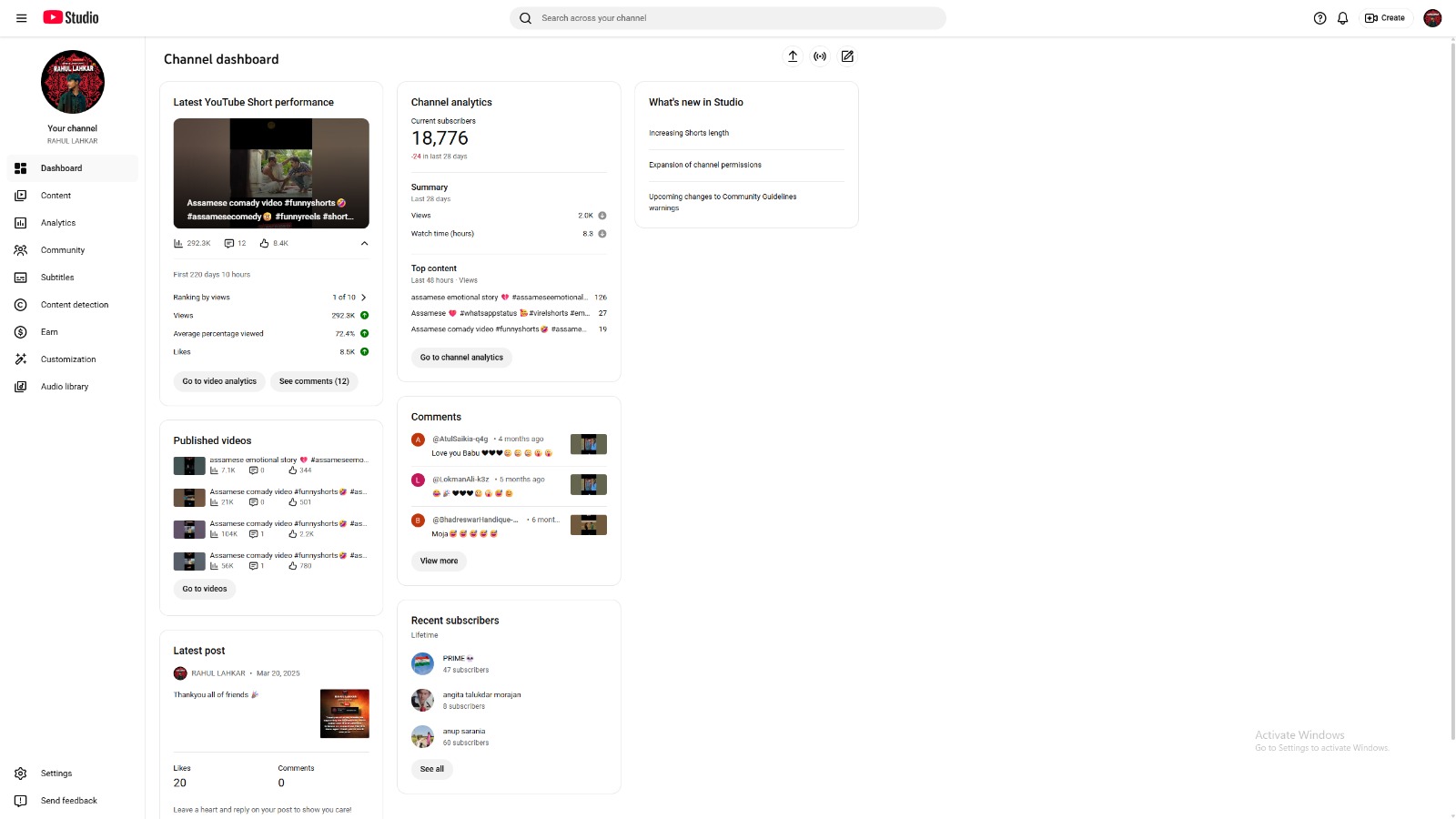
Task: Click the upload videos icon
Action: [792, 56]
